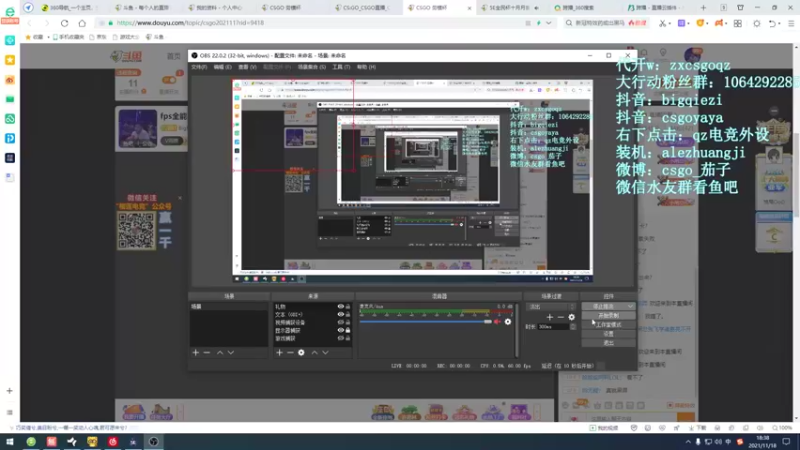Reload the browser page
800x450 pixels.
coord(64,23)
